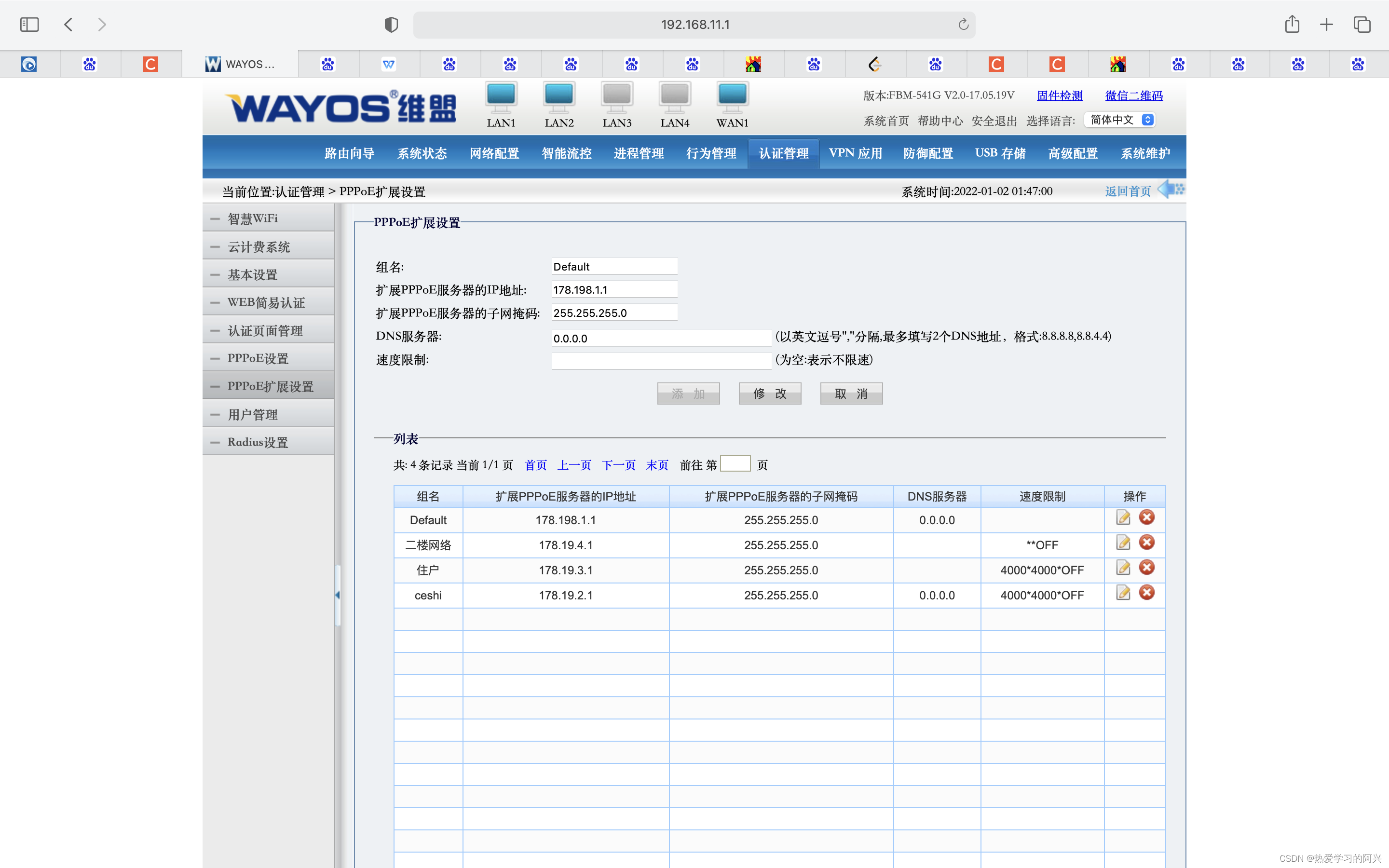The height and width of the screenshot is (868, 1389).
Task: Open the Safari share menu
Action: pyautogui.click(x=1292, y=25)
